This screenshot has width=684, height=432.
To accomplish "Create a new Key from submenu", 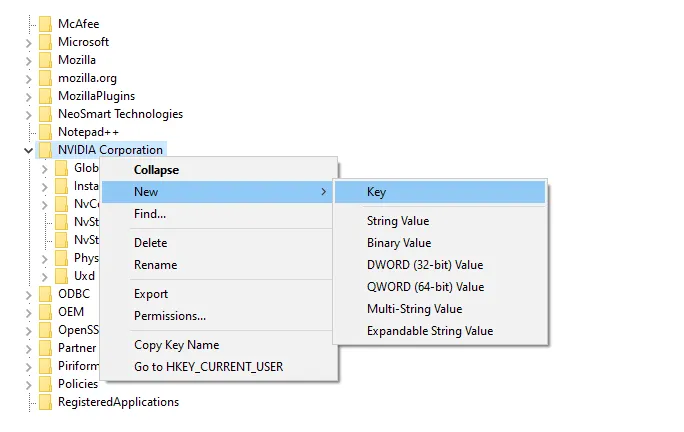I will point(440,192).
